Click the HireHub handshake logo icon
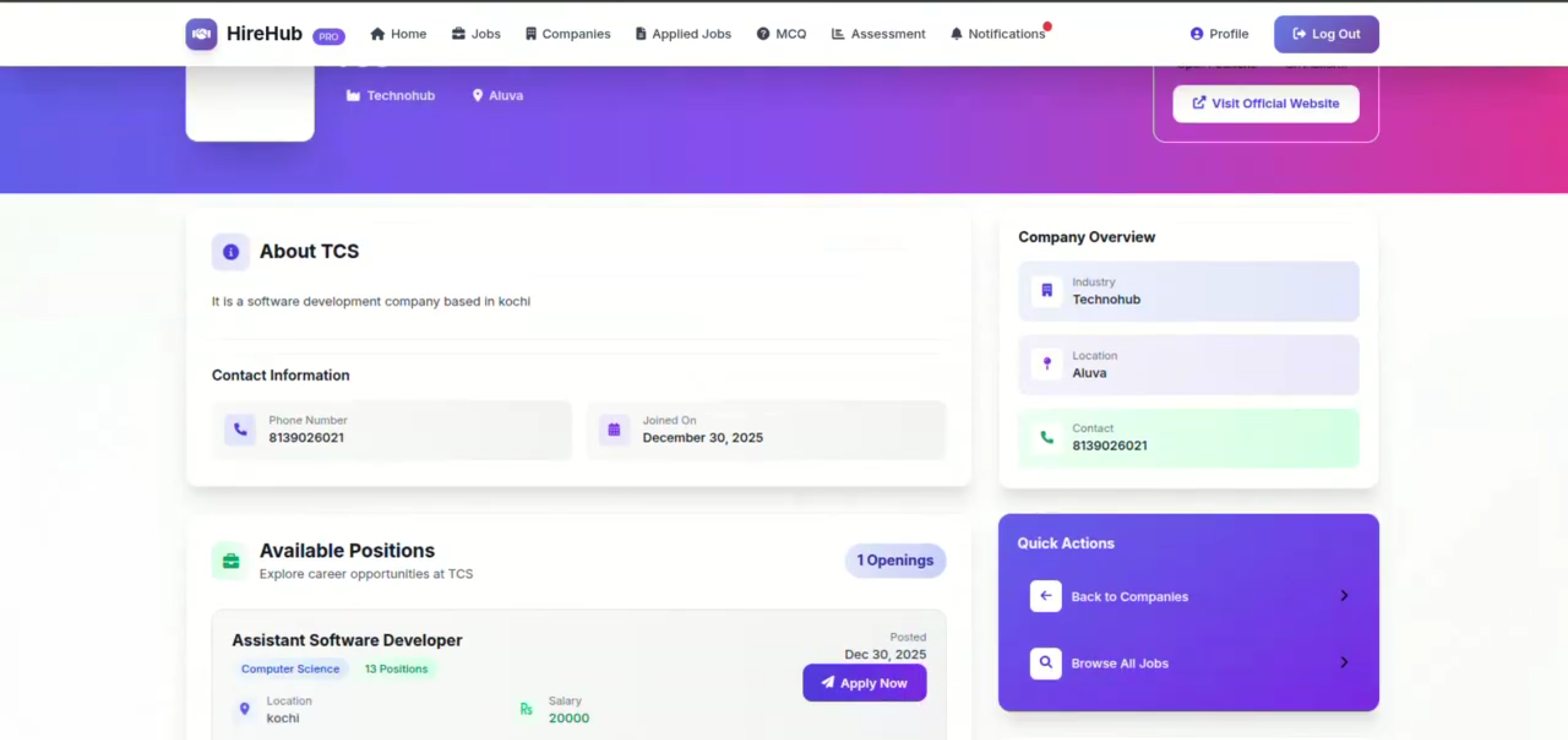1568x740 pixels. (201, 34)
